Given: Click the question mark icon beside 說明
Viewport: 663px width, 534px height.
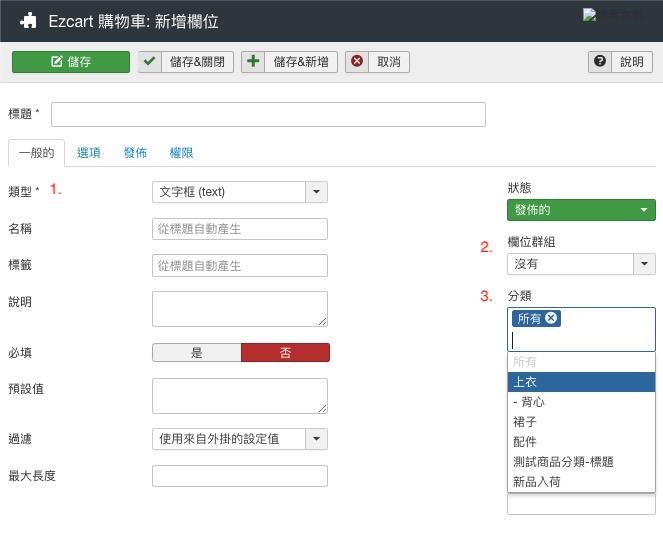Looking at the screenshot, I should tap(600, 62).
